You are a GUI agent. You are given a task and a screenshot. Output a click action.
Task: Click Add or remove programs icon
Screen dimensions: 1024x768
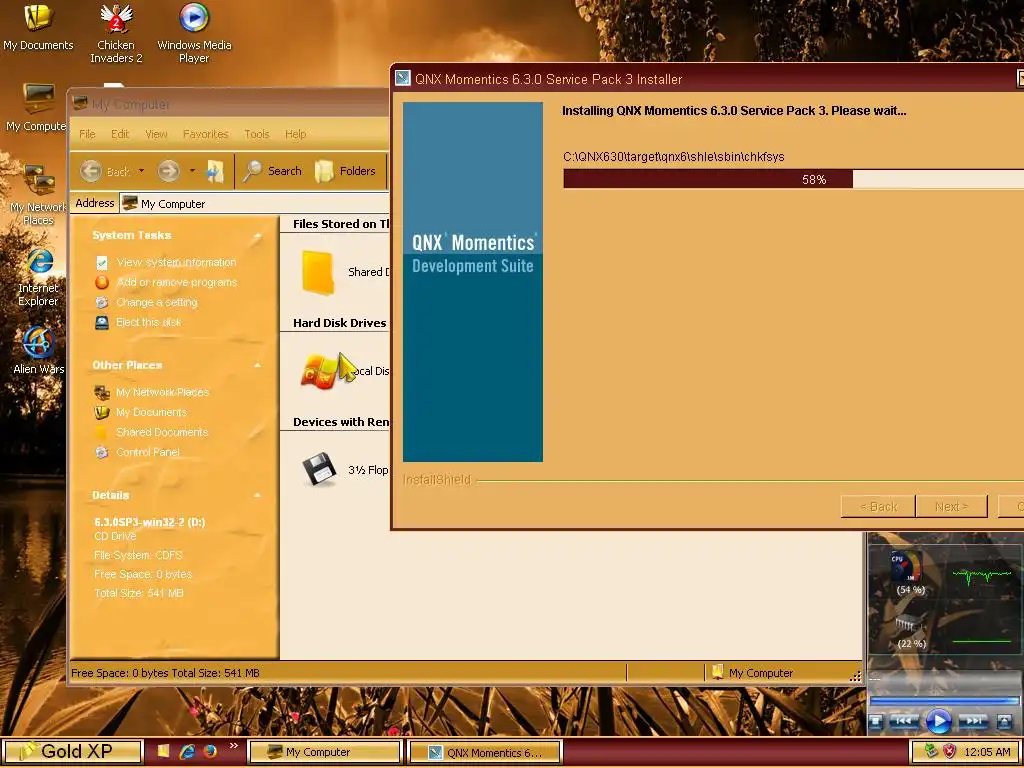pos(102,282)
